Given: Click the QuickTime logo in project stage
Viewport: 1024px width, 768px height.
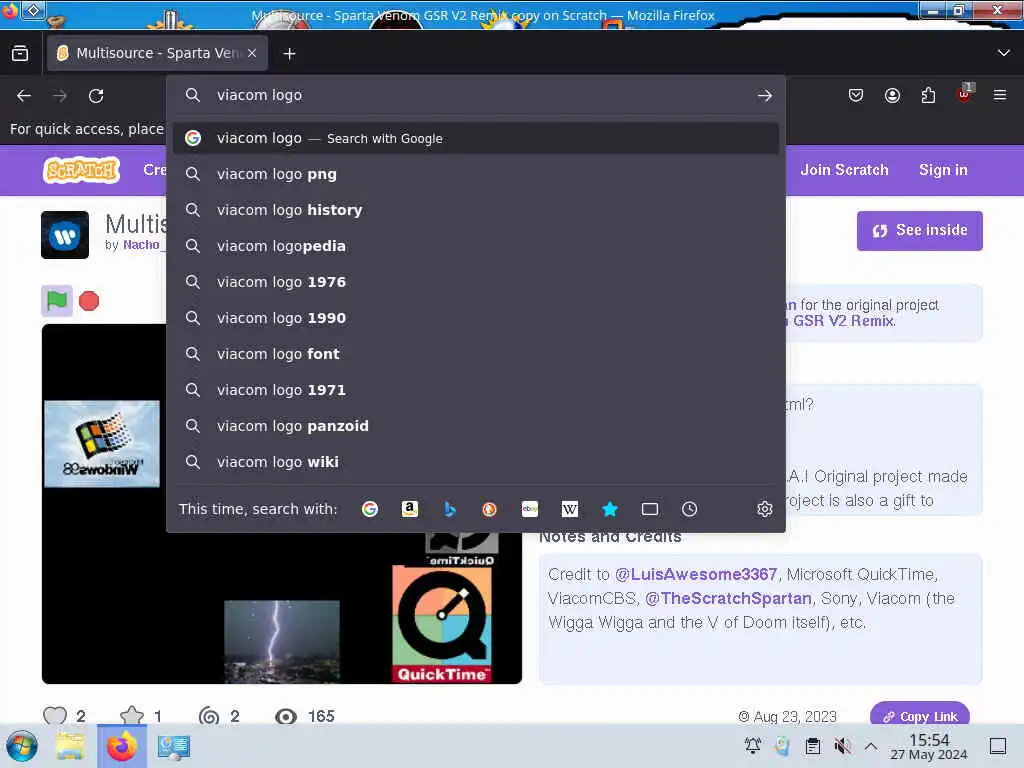Looking at the screenshot, I should tap(441, 625).
